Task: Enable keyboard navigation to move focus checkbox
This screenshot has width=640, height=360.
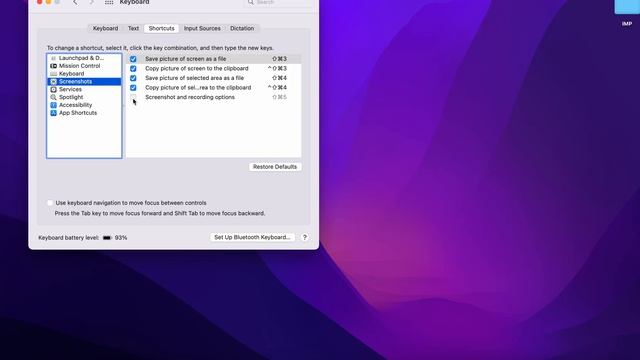Action: pos(50,203)
